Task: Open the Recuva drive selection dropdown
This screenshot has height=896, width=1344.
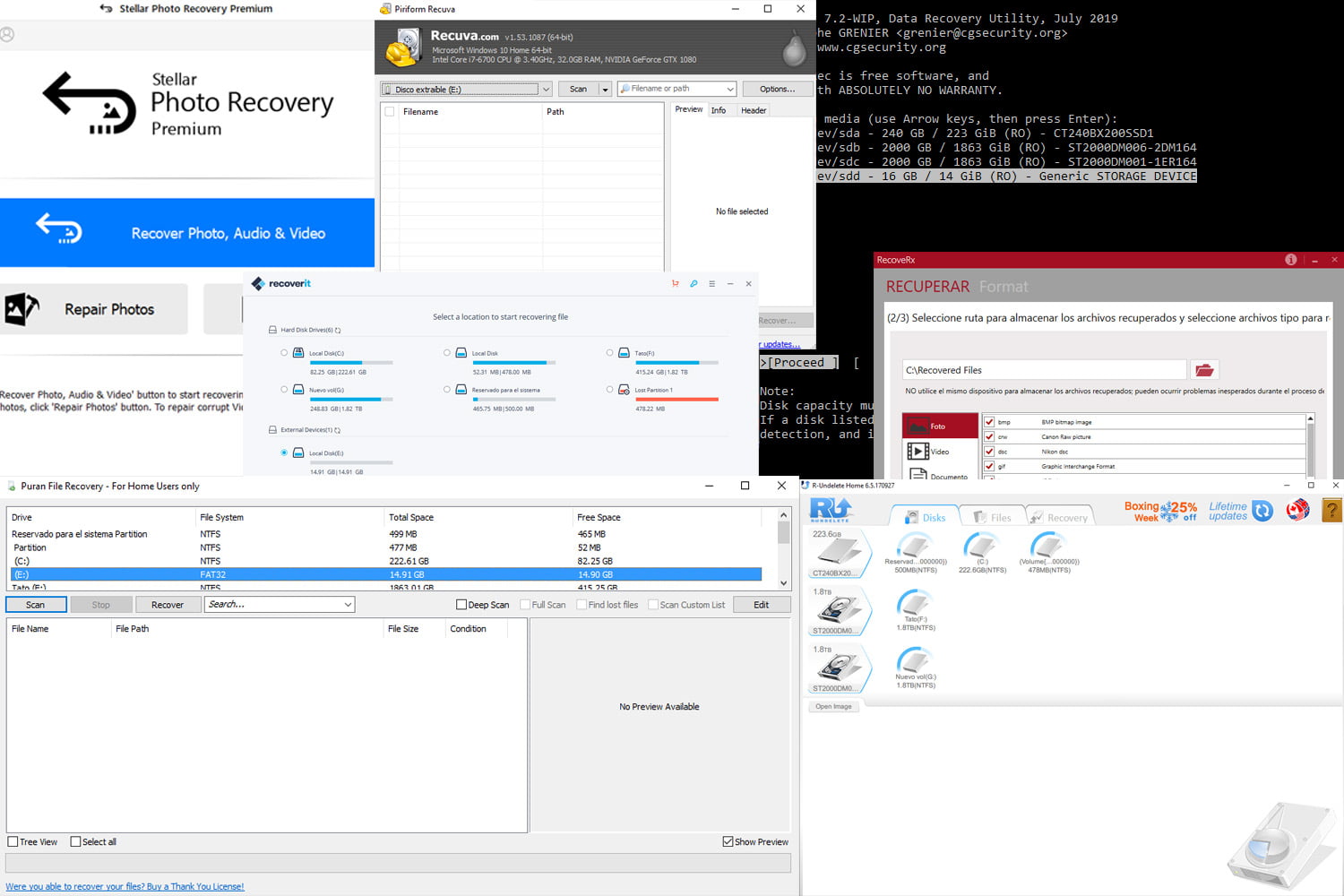Action: [546, 90]
